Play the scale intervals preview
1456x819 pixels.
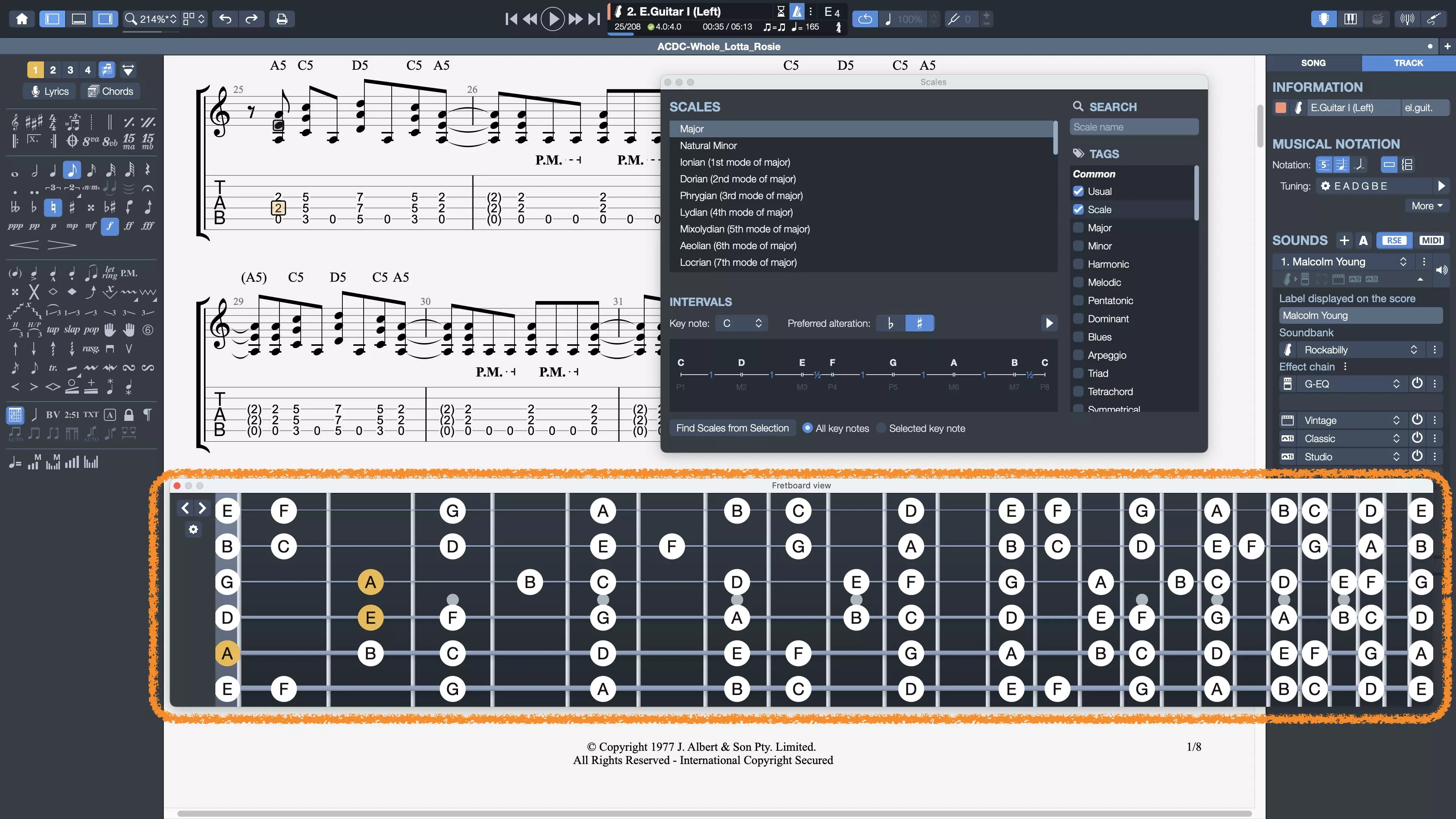pos(1049,323)
